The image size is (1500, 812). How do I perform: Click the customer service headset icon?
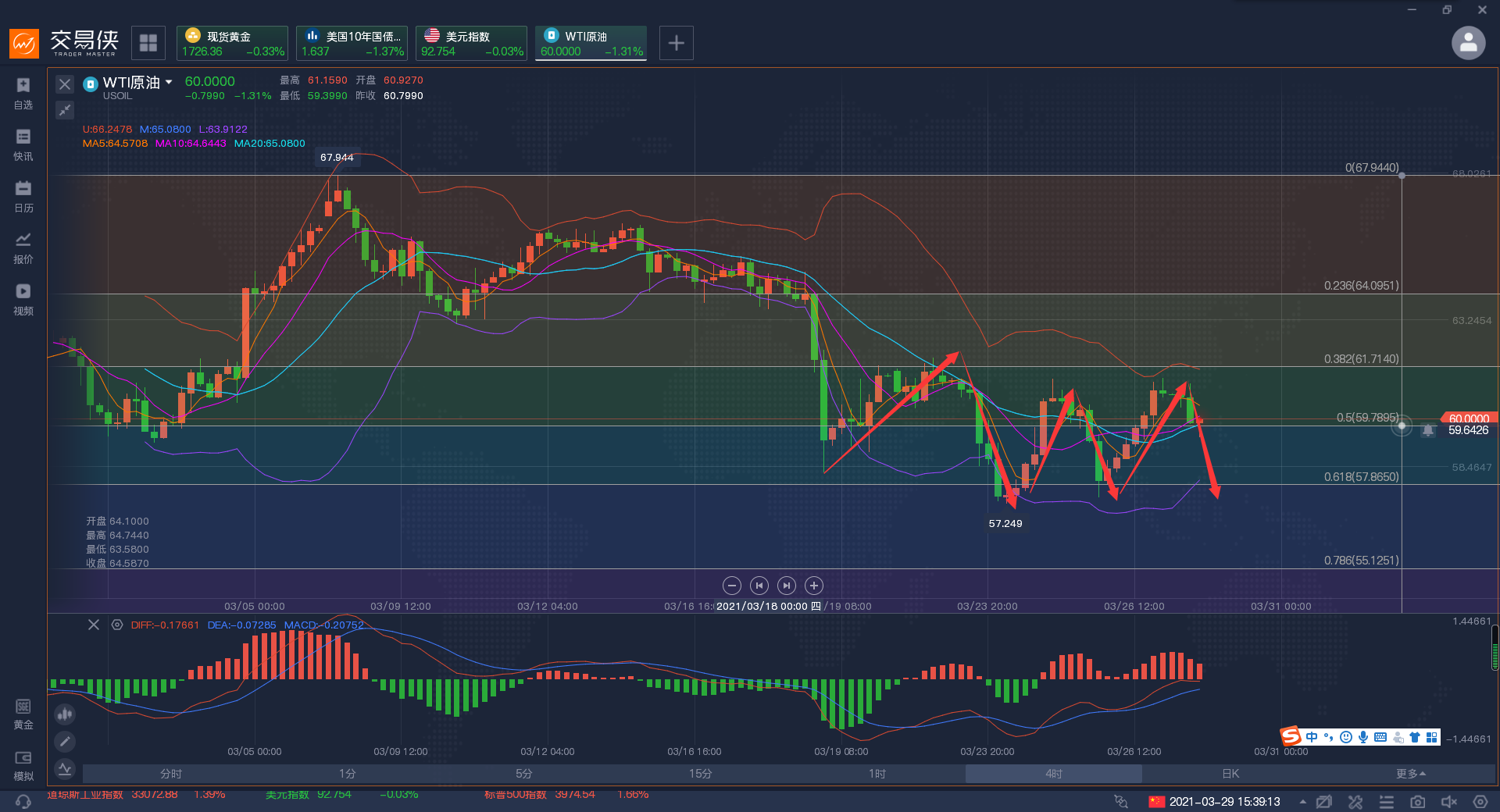(23, 802)
